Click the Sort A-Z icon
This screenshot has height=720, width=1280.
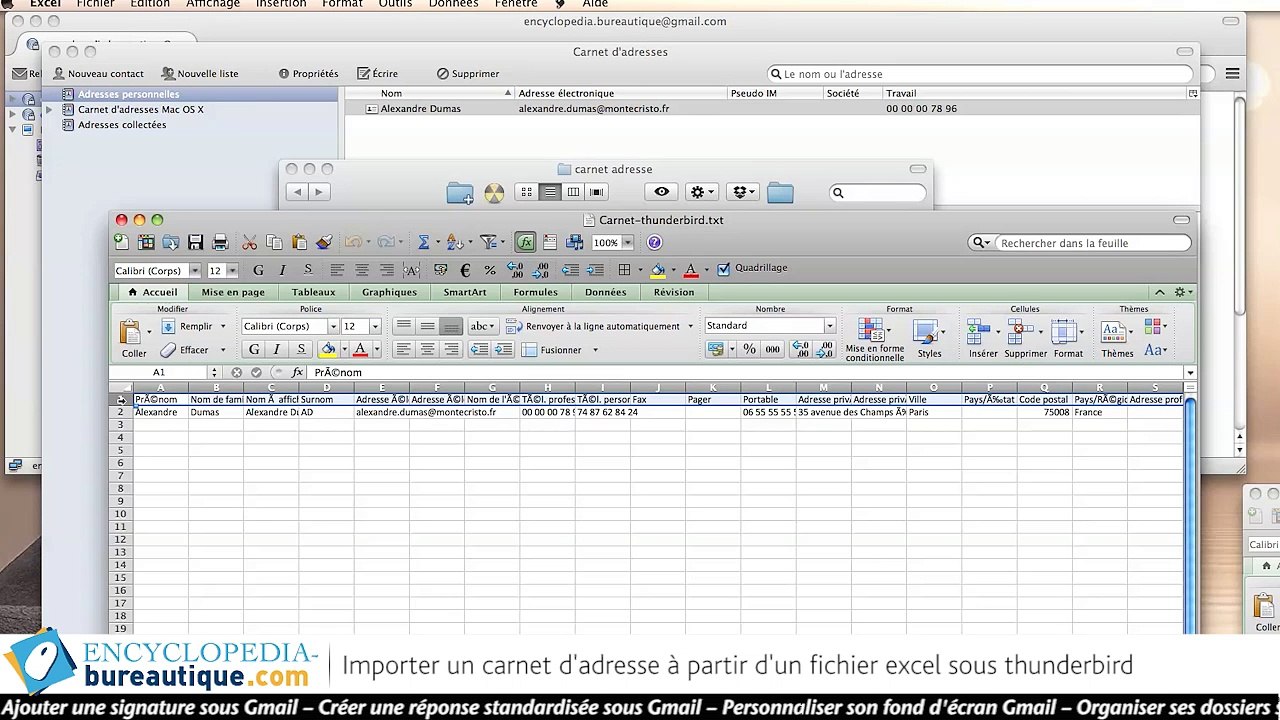click(454, 242)
